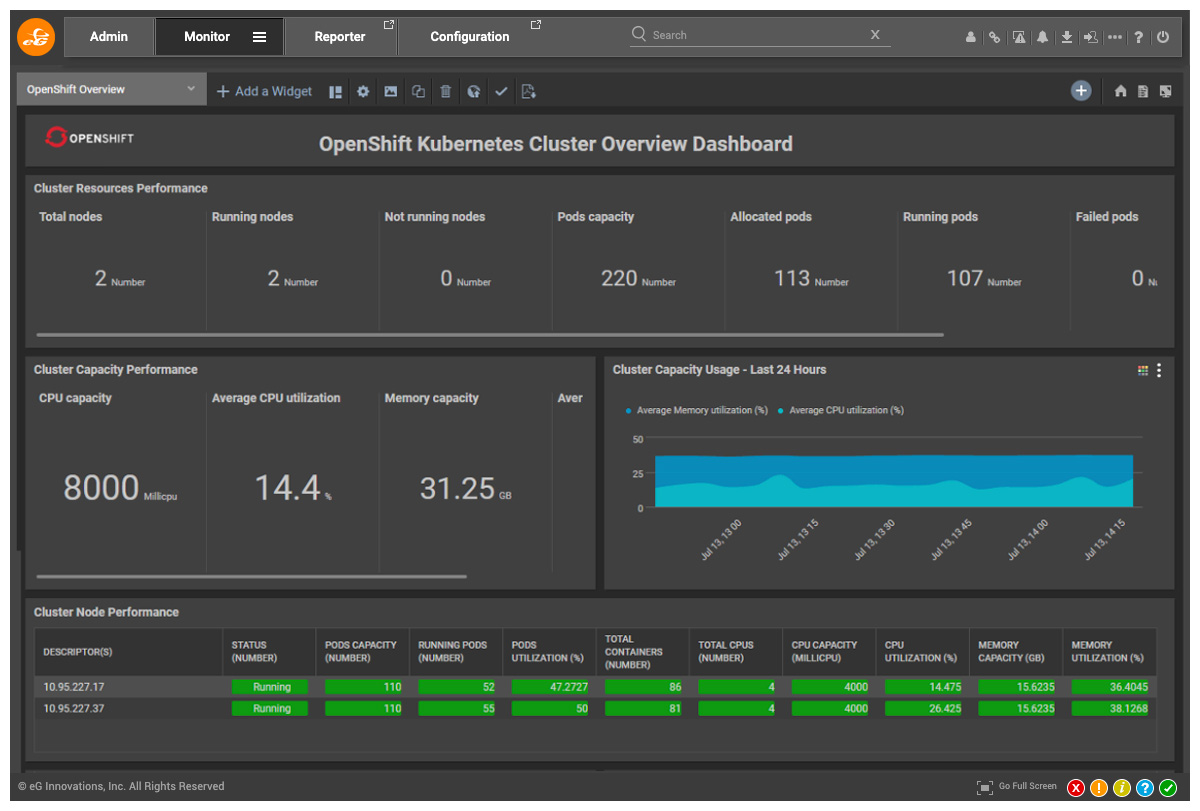Click the CPU capacity value 8000
Image resolution: width=1200 pixels, height=811 pixels.
coord(101,488)
